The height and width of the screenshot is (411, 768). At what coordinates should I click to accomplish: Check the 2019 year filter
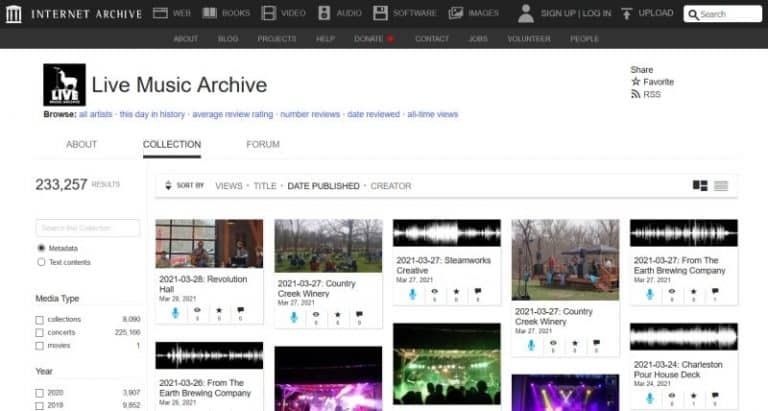[x=39, y=406]
